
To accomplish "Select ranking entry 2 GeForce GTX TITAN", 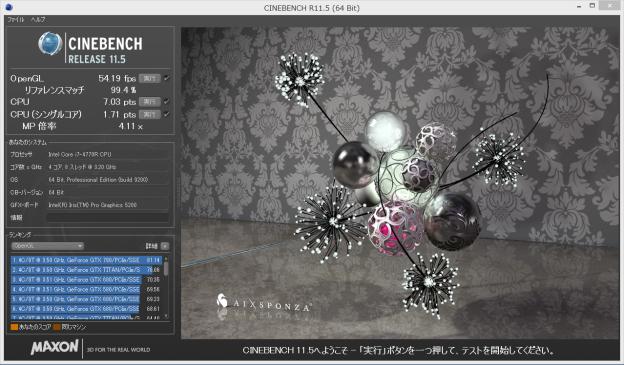I will pos(86,270).
